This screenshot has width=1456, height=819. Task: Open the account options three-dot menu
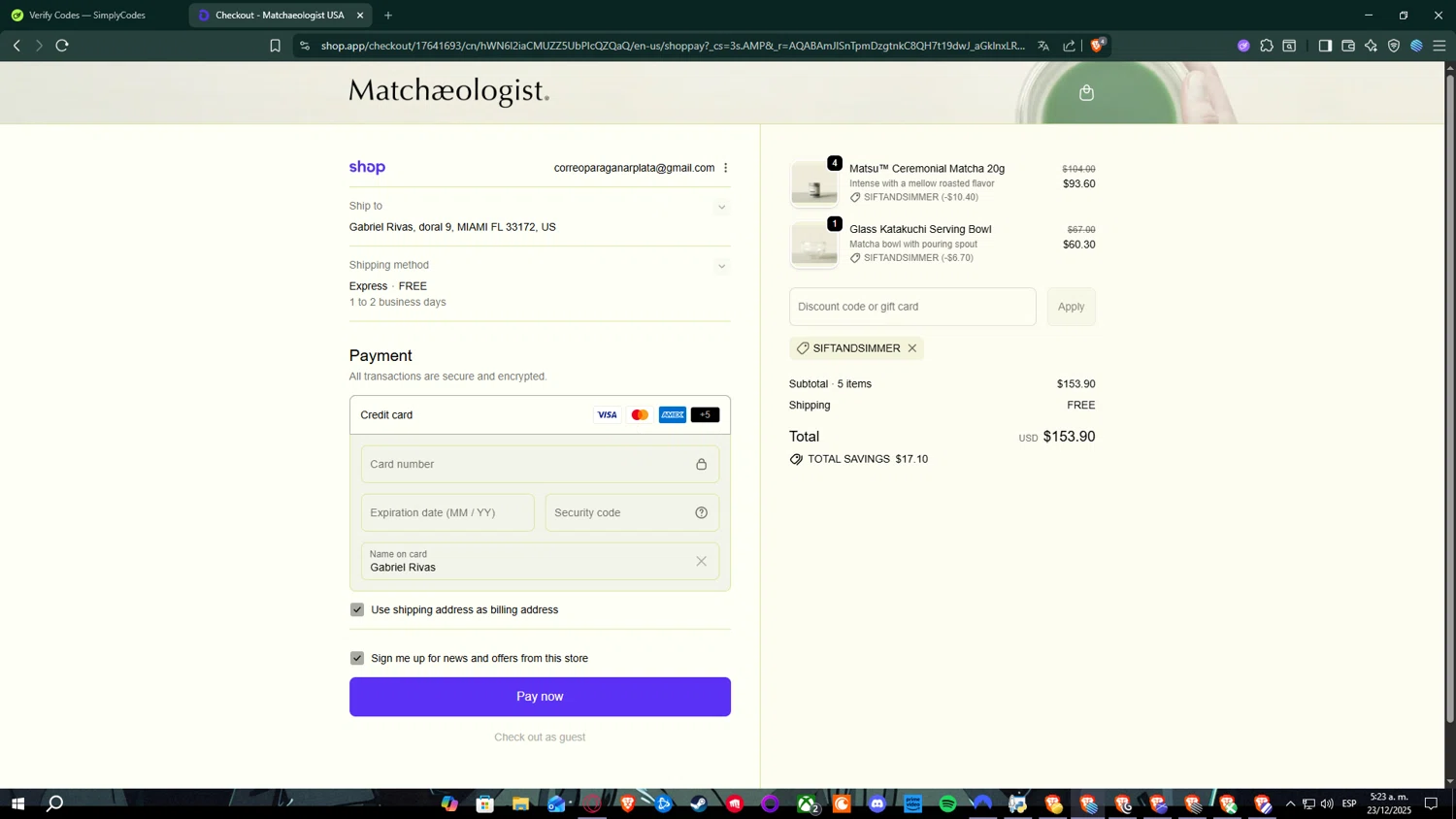725,168
